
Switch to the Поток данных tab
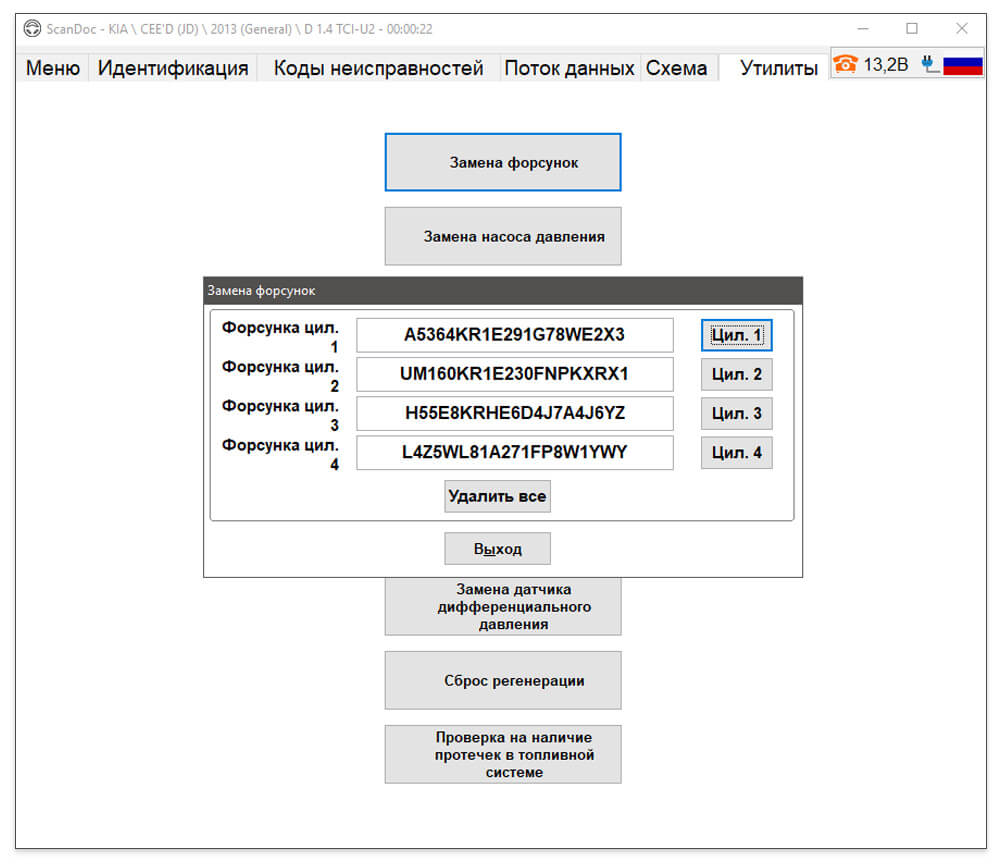[x=569, y=68]
